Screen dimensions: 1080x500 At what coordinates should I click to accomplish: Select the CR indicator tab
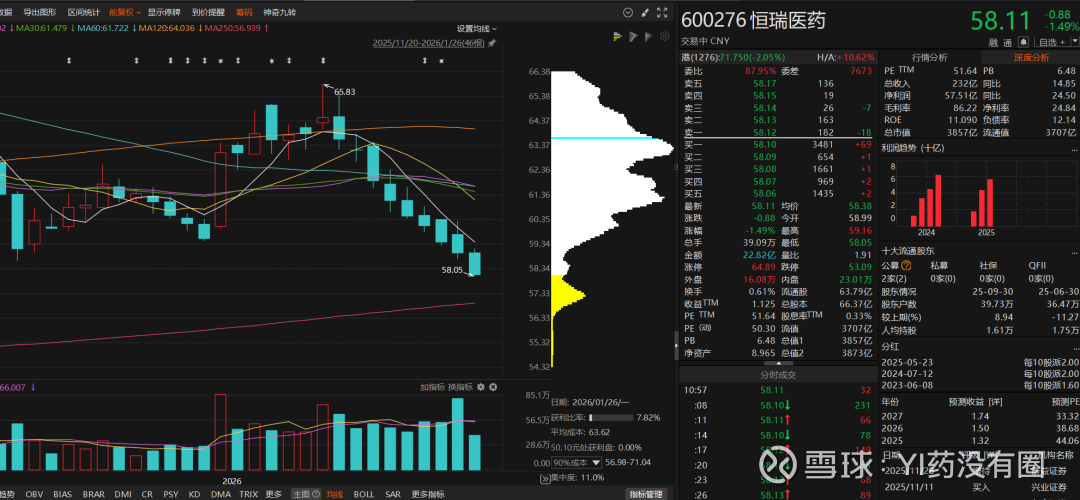[x=147, y=494]
